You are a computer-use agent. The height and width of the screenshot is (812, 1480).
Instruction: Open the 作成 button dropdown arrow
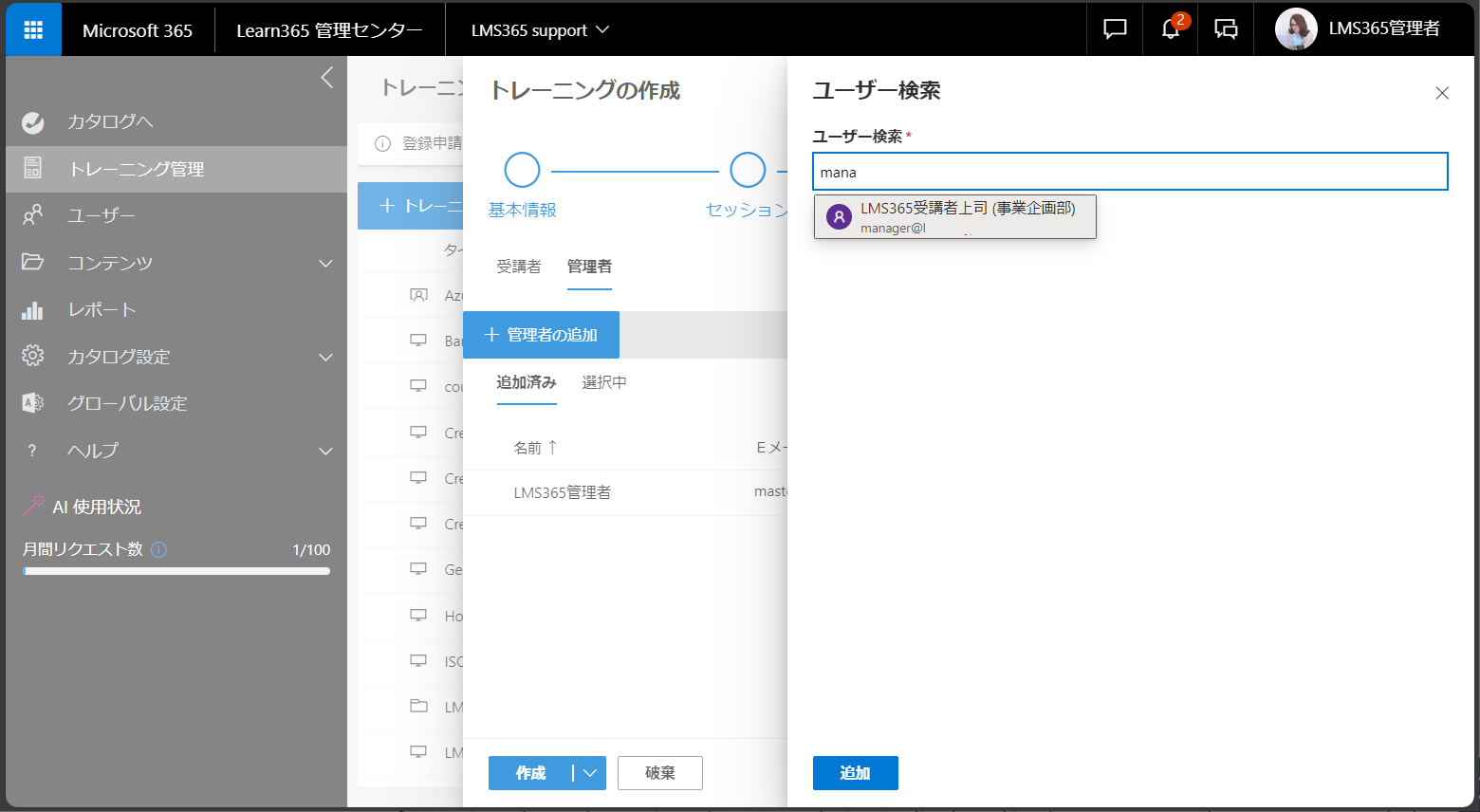point(589,773)
